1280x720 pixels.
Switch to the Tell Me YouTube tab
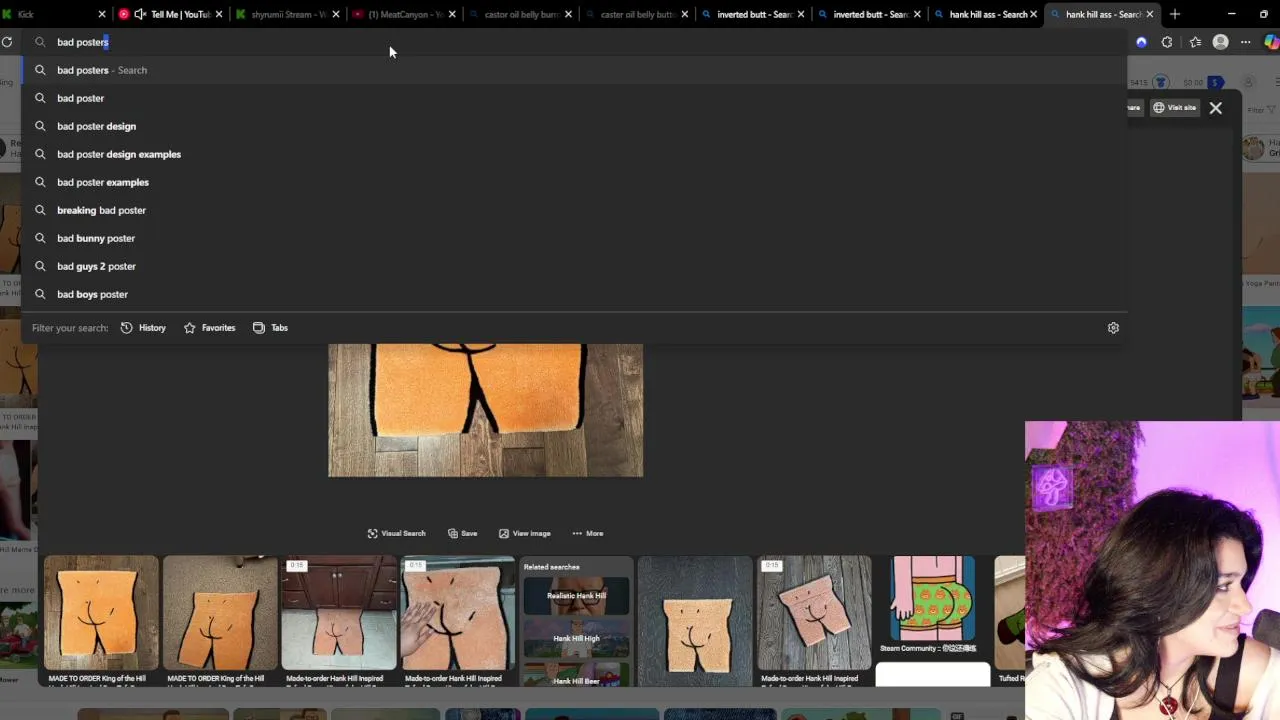170,14
